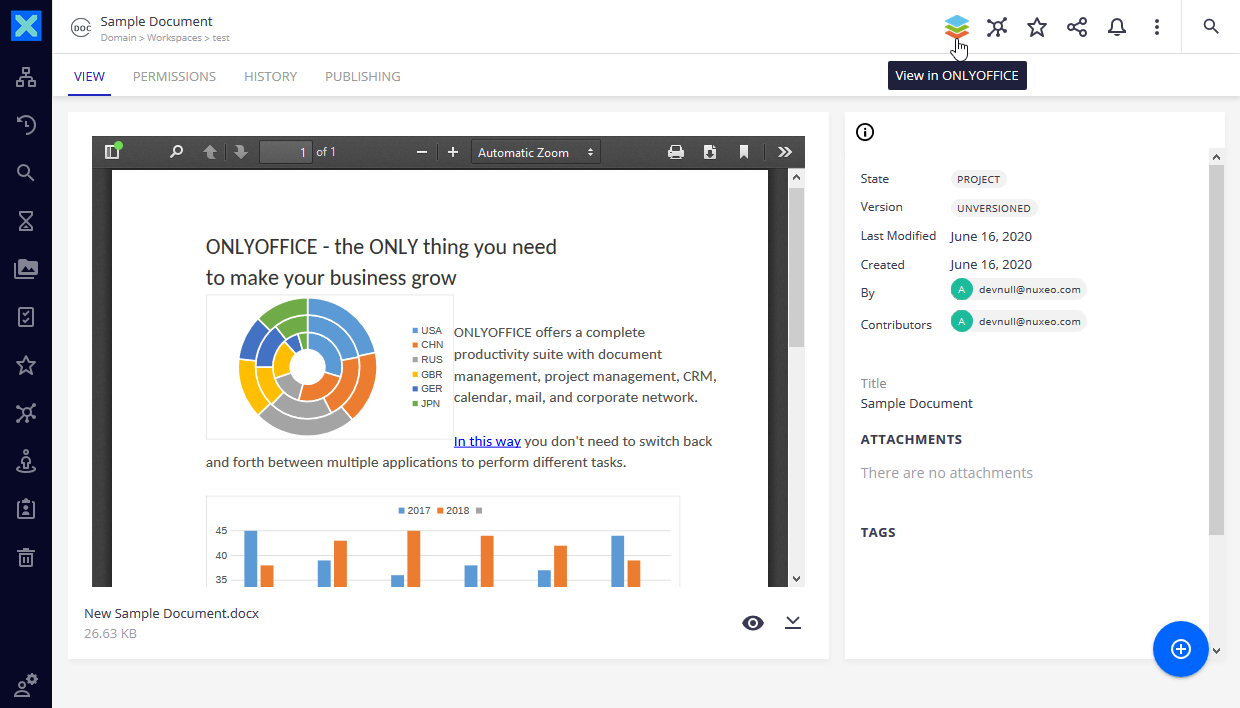Open the notifications bell
Screen dimensions: 1240x708
[x=1116, y=27]
